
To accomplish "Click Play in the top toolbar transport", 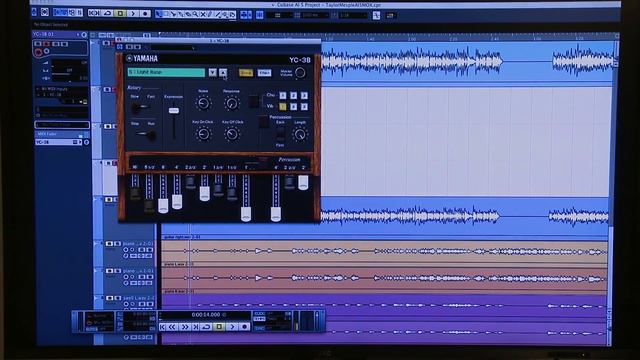I will click(x=133, y=13).
